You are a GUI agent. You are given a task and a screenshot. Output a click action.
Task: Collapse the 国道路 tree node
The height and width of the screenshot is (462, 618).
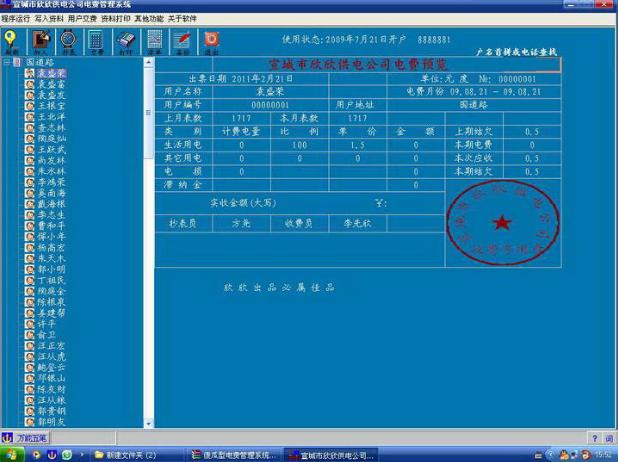pyautogui.click(x=8, y=62)
